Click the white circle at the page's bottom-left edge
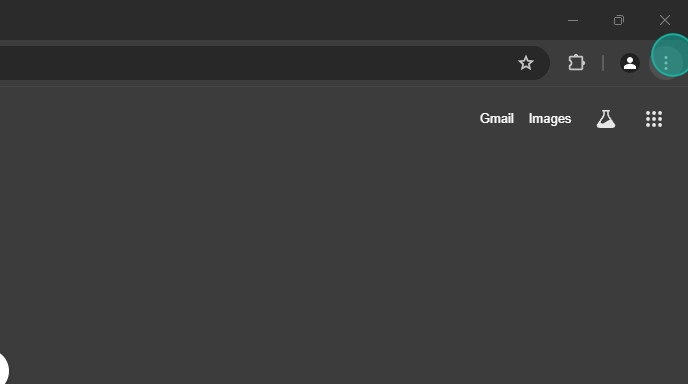 point(4,369)
